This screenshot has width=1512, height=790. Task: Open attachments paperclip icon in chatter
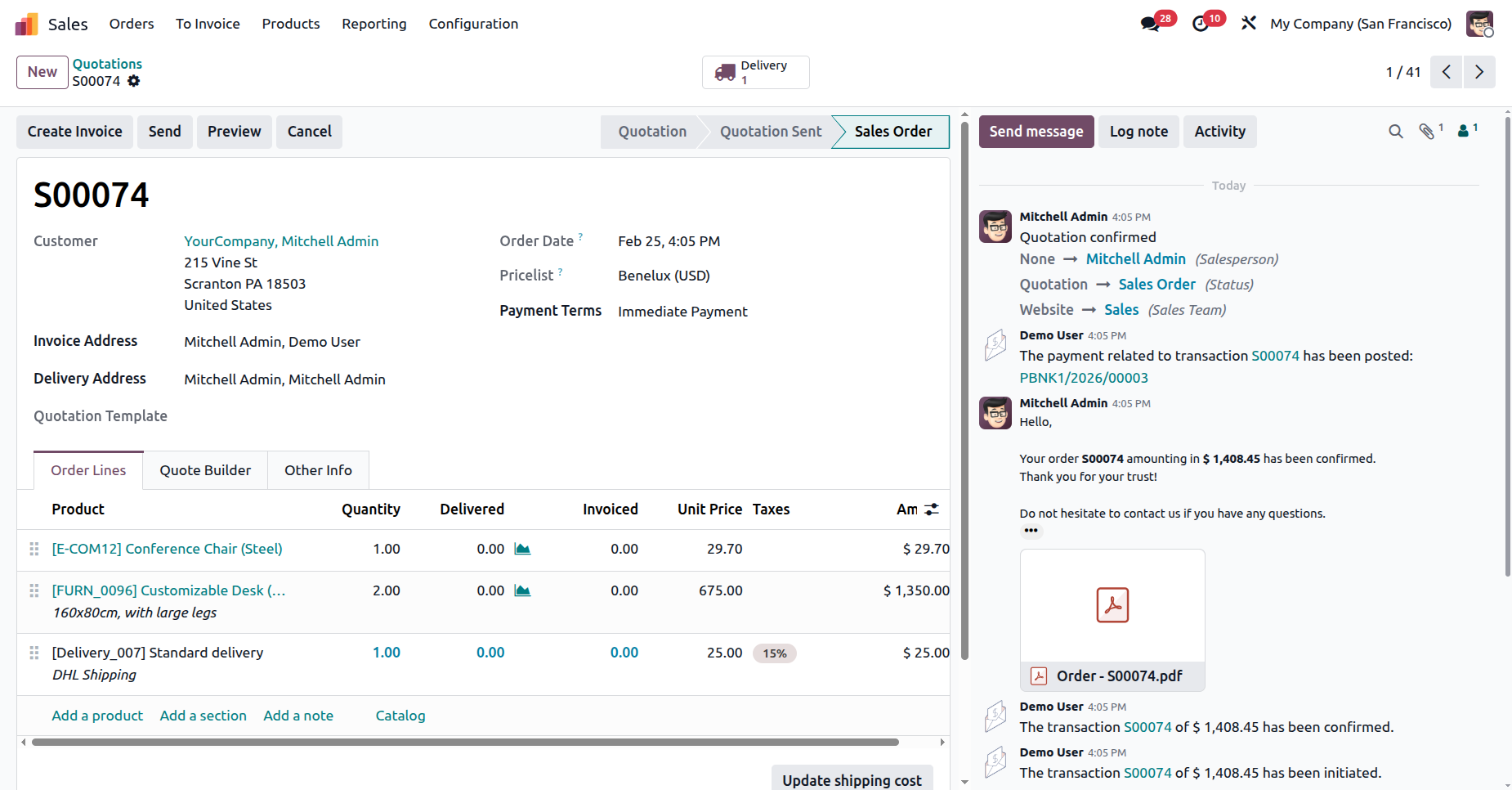(x=1427, y=132)
